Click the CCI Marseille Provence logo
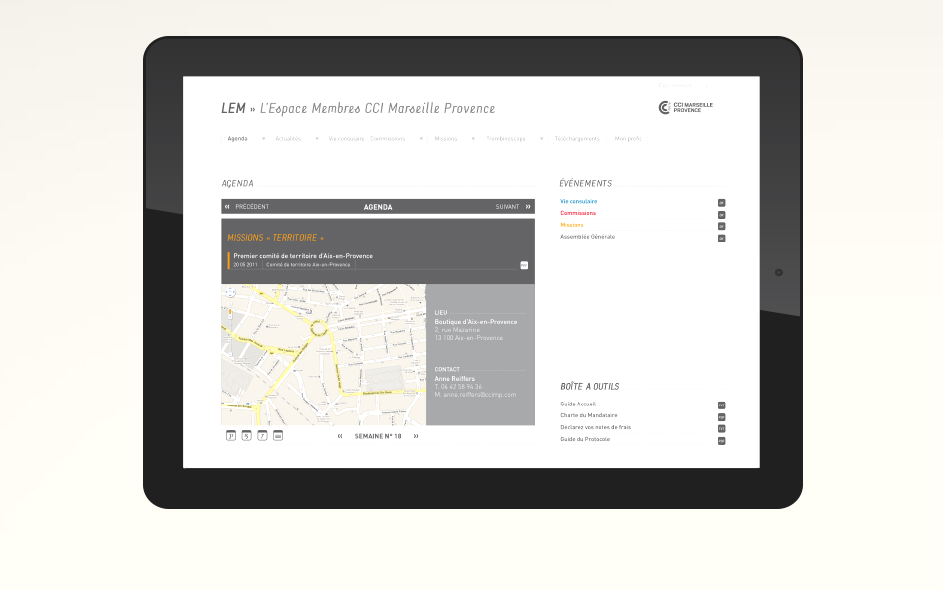The height and width of the screenshot is (590, 943). (686, 107)
